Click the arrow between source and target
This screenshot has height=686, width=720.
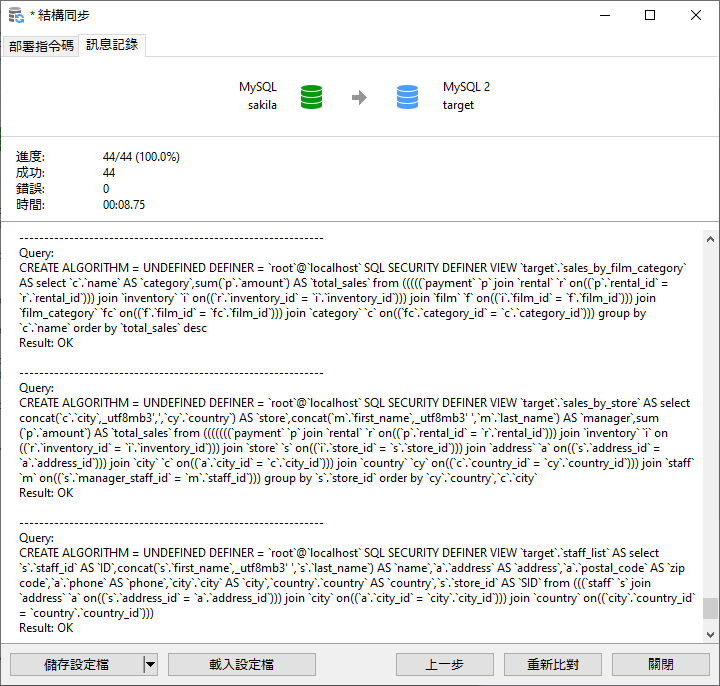[x=359, y=98]
